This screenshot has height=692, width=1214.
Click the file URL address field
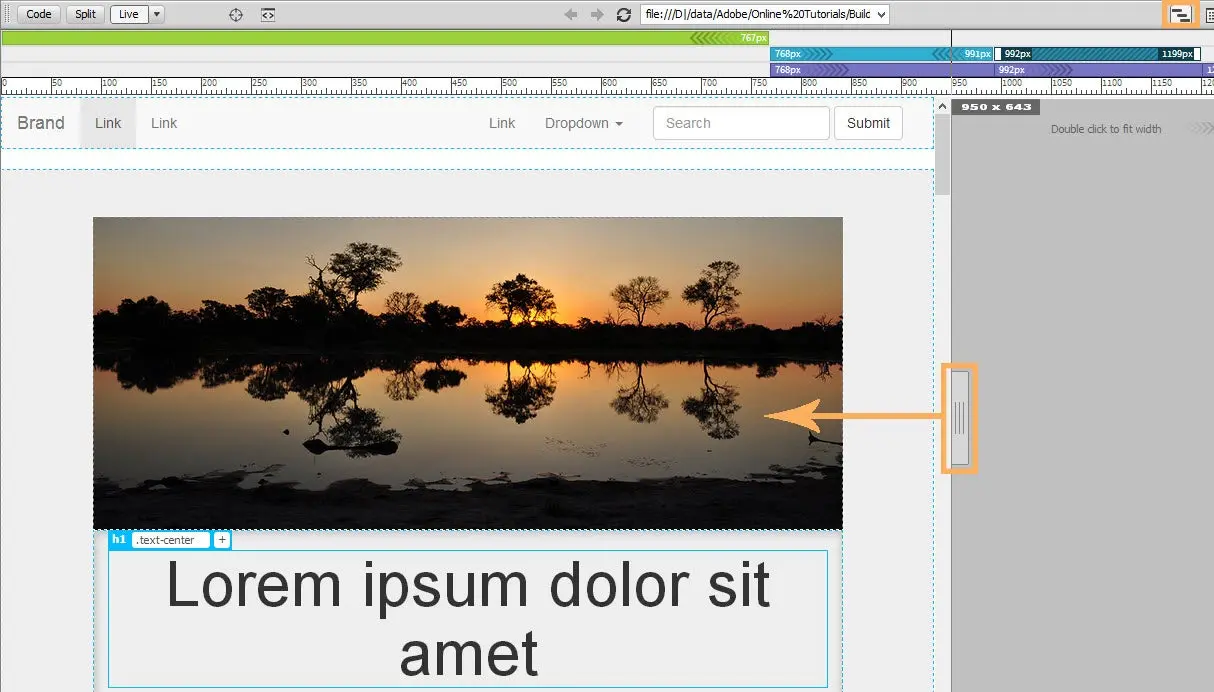pos(757,14)
